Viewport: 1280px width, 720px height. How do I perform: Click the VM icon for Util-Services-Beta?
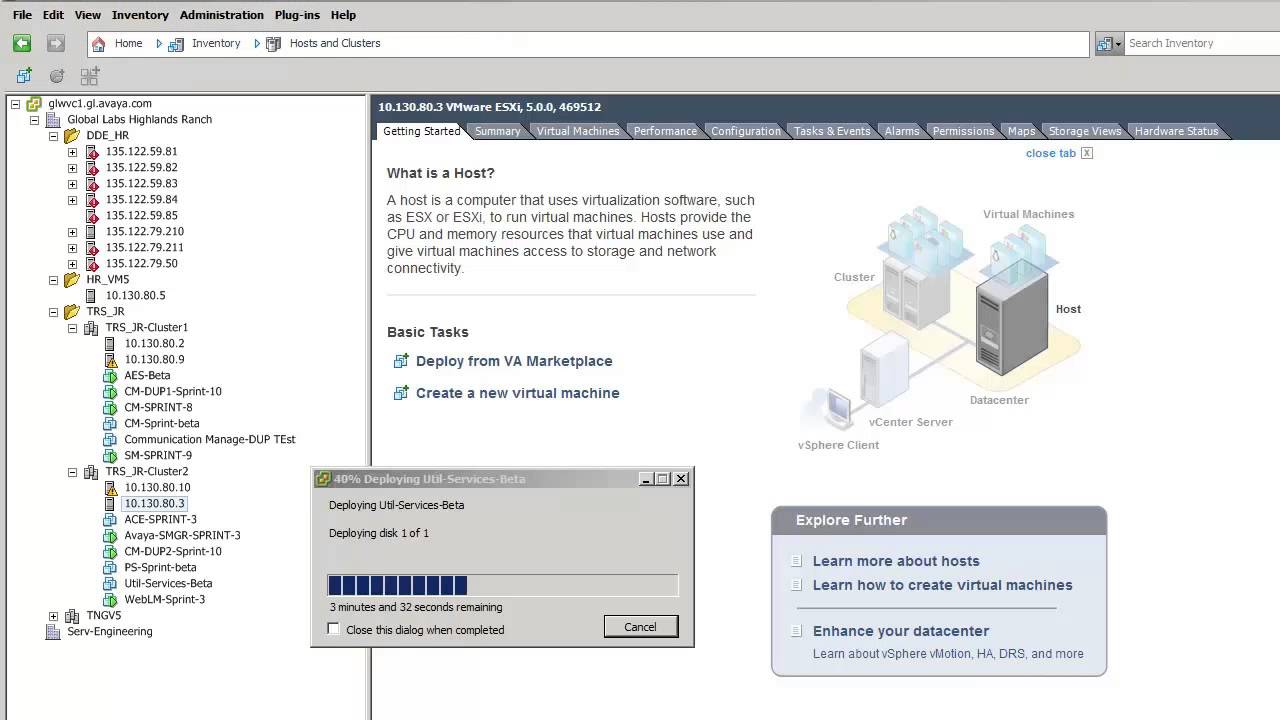coord(110,584)
